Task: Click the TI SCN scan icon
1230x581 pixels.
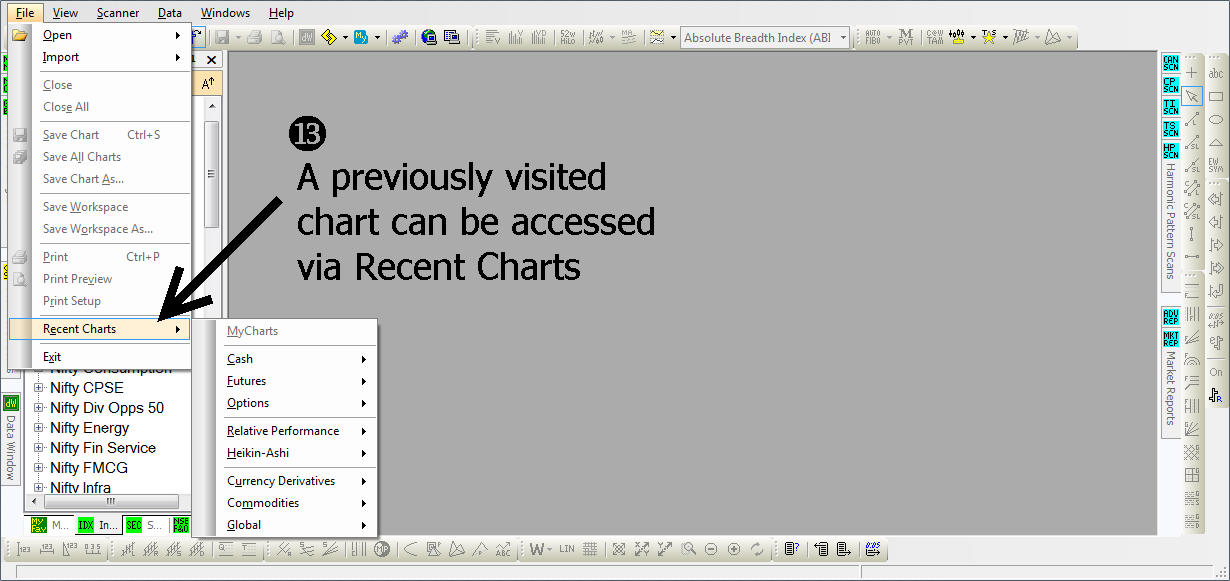Action: pyautogui.click(x=1171, y=107)
